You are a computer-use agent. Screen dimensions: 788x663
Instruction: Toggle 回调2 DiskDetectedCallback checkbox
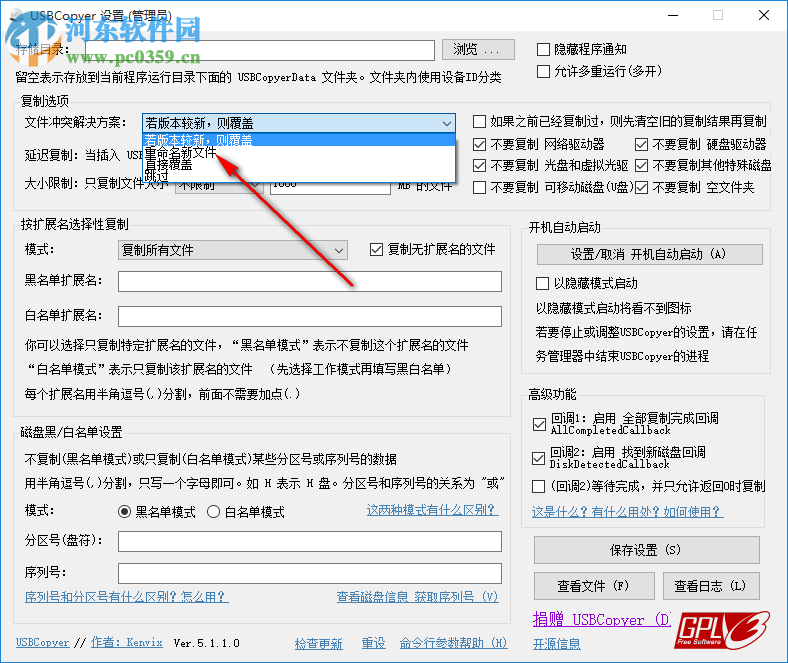coord(538,458)
